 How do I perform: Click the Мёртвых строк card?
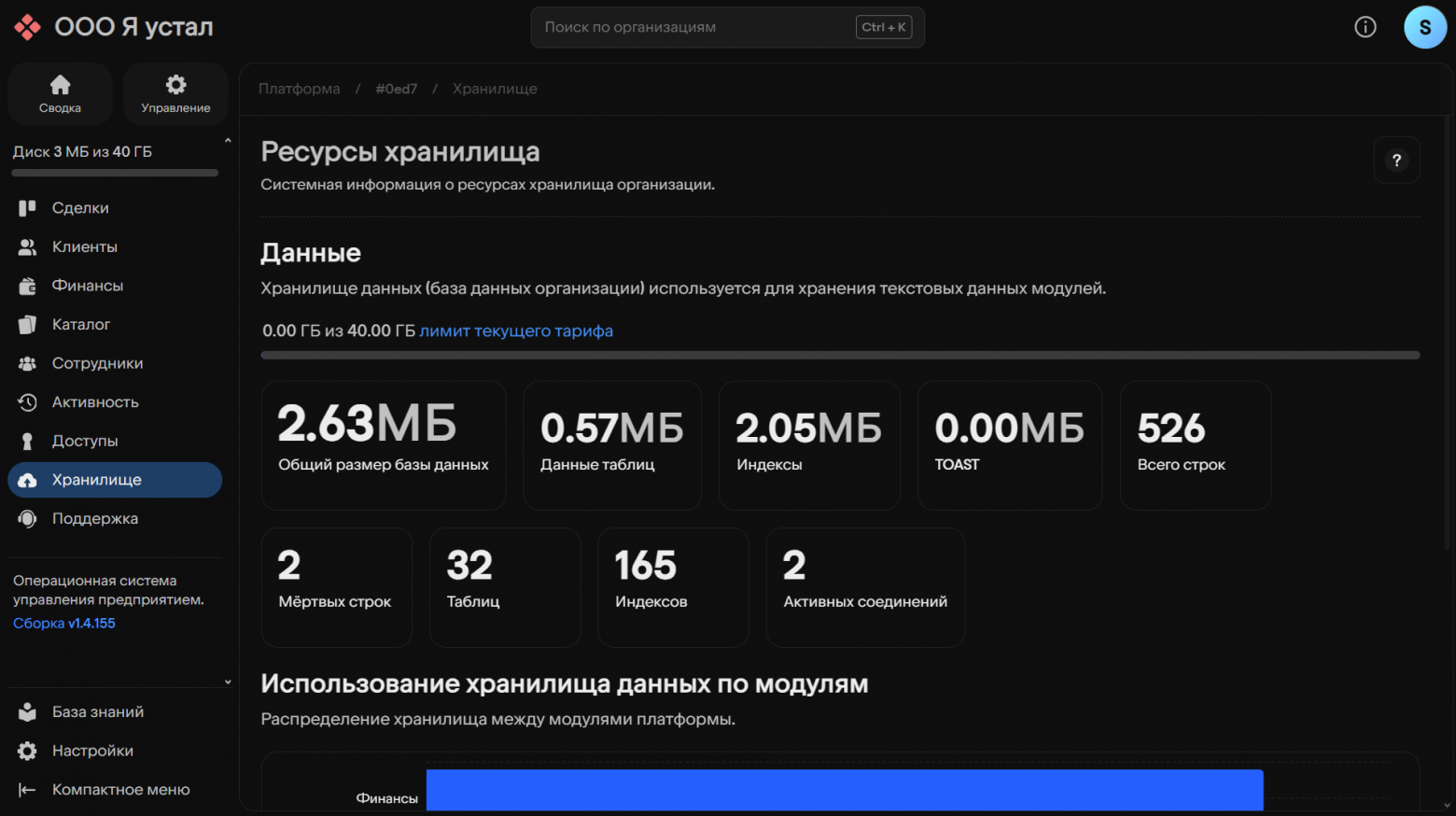coord(337,587)
